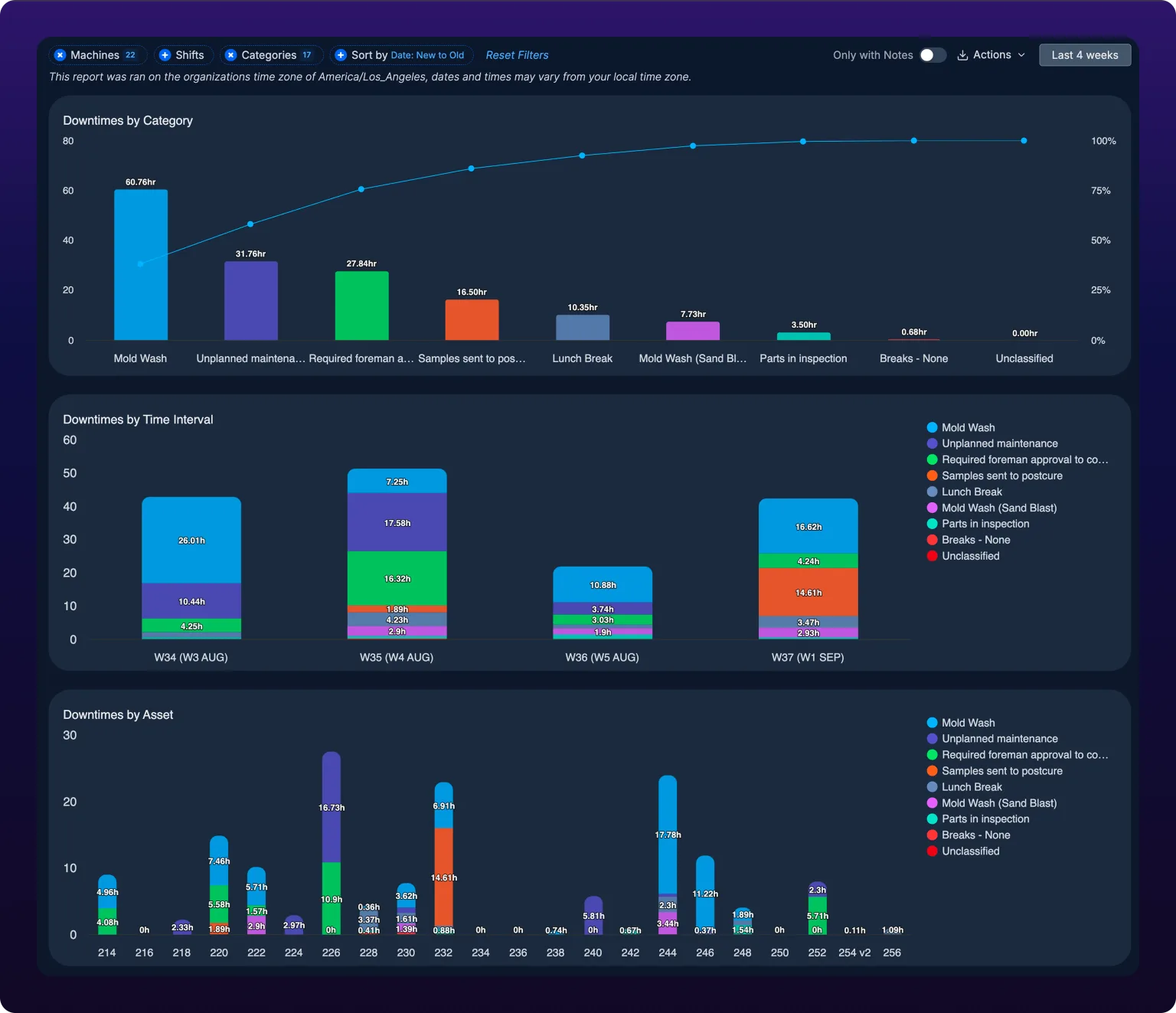The height and width of the screenshot is (1013, 1176).
Task: Click the plus icon on the Shifts chip
Action: point(165,55)
